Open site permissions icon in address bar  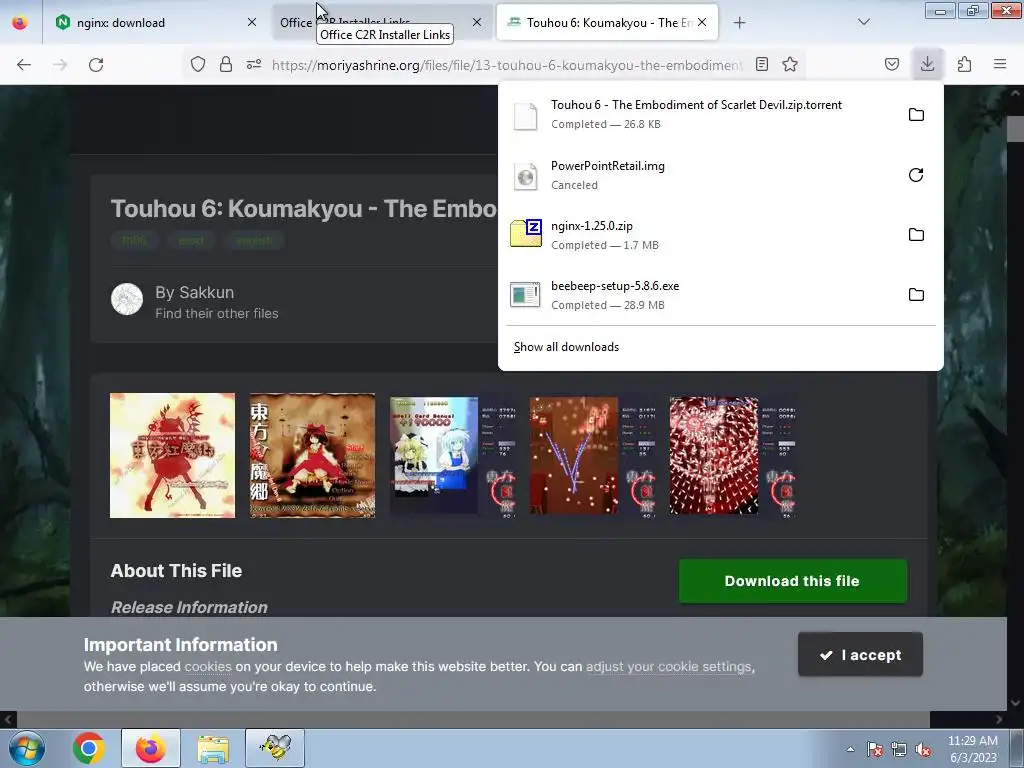(x=254, y=64)
